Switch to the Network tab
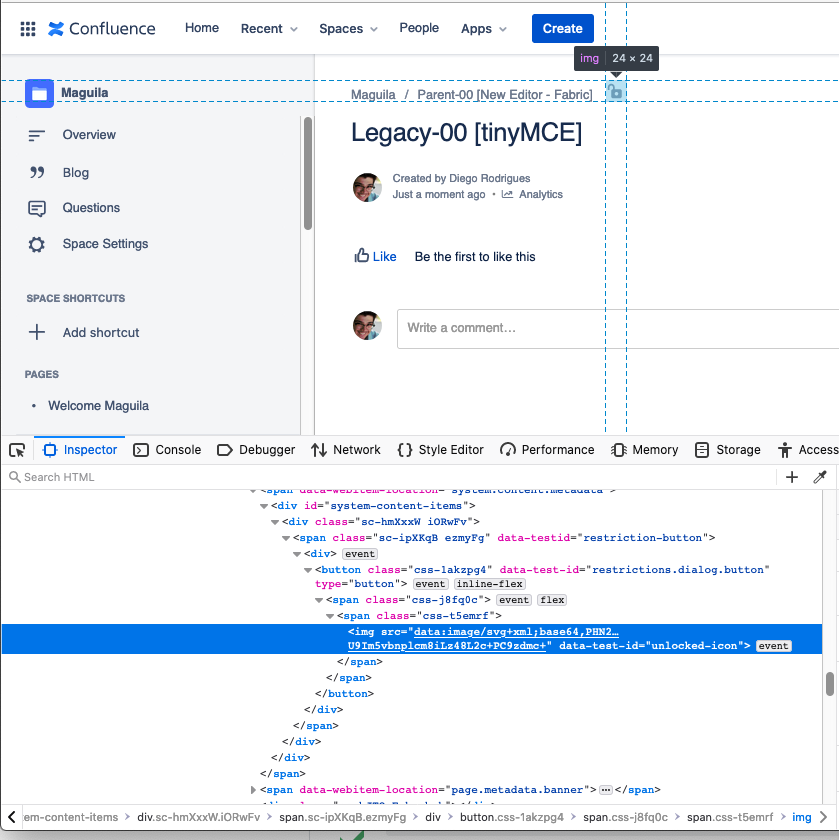 click(x=346, y=450)
